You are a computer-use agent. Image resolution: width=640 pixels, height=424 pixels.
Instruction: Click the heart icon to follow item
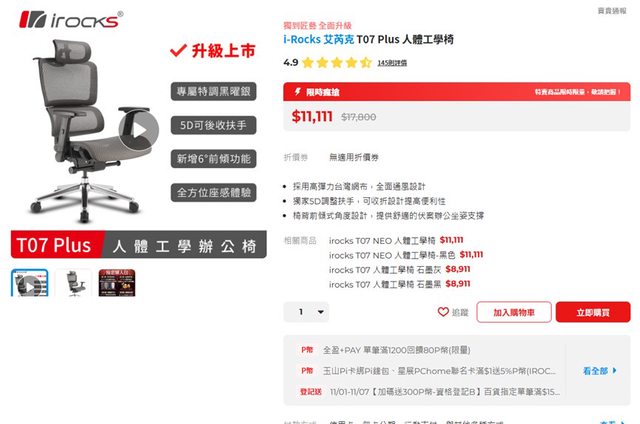pyautogui.click(x=443, y=312)
